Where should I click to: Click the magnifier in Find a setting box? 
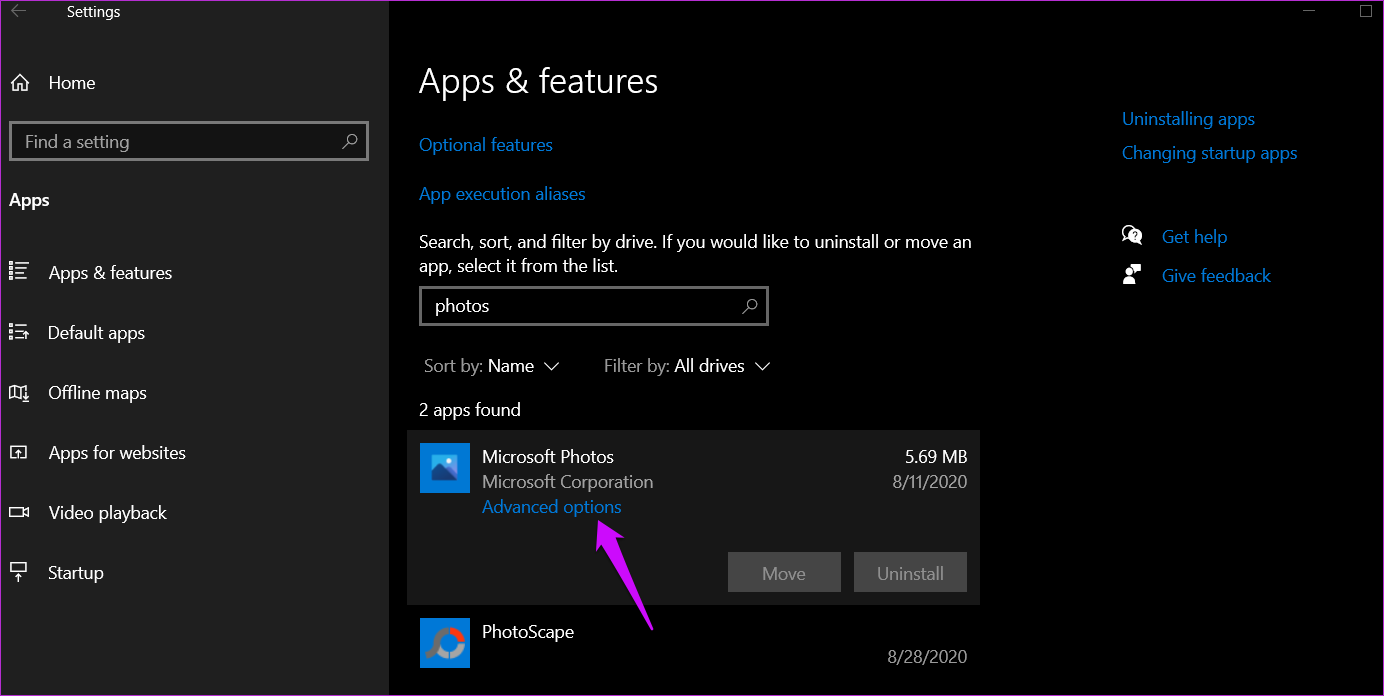point(349,142)
